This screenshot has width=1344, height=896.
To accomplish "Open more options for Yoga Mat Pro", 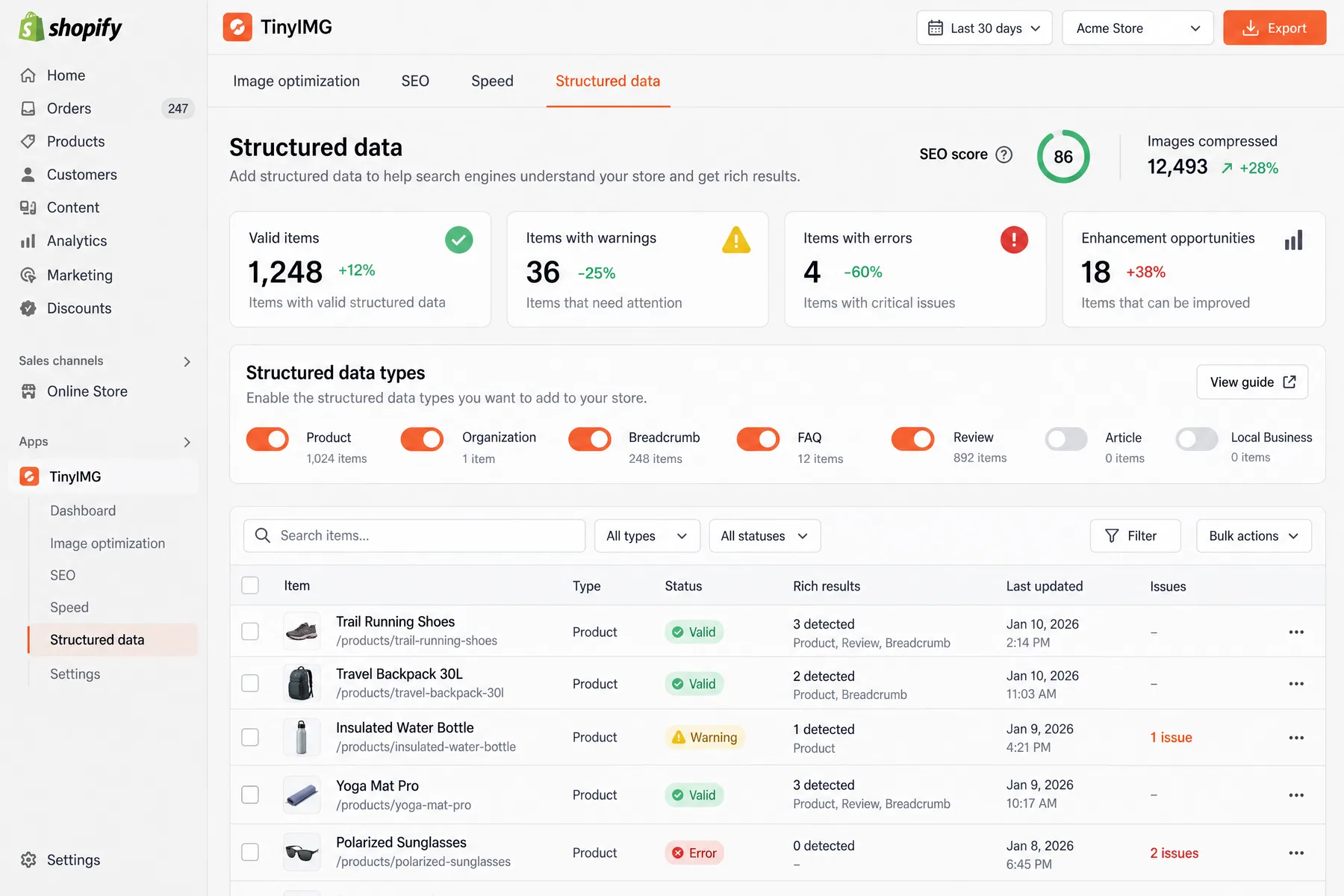I will (1296, 795).
